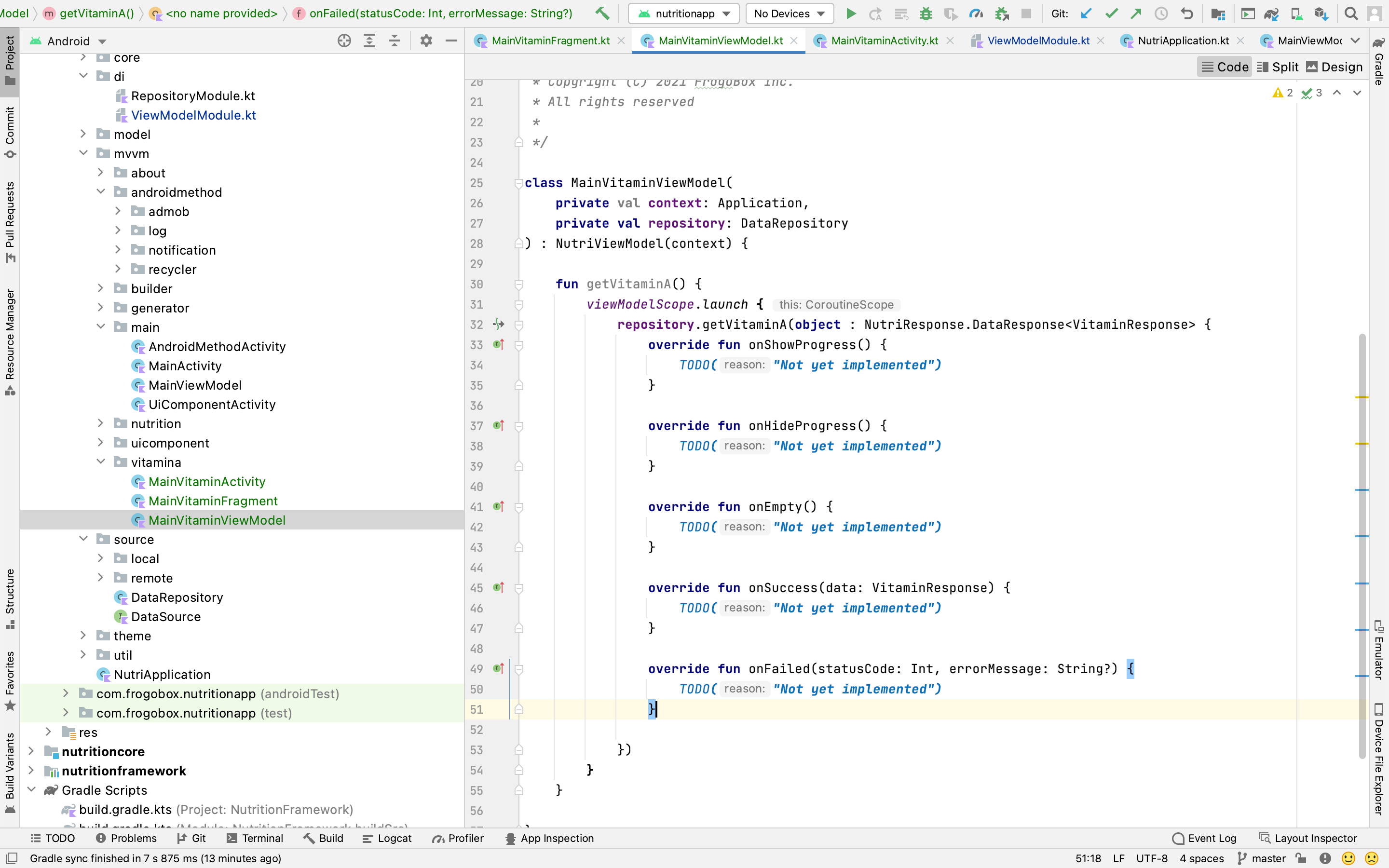Viewport: 1389px width, 868px height.
Task: Collapse the vitamina folder
Action: pyautogui.click(x=100, y=462)
